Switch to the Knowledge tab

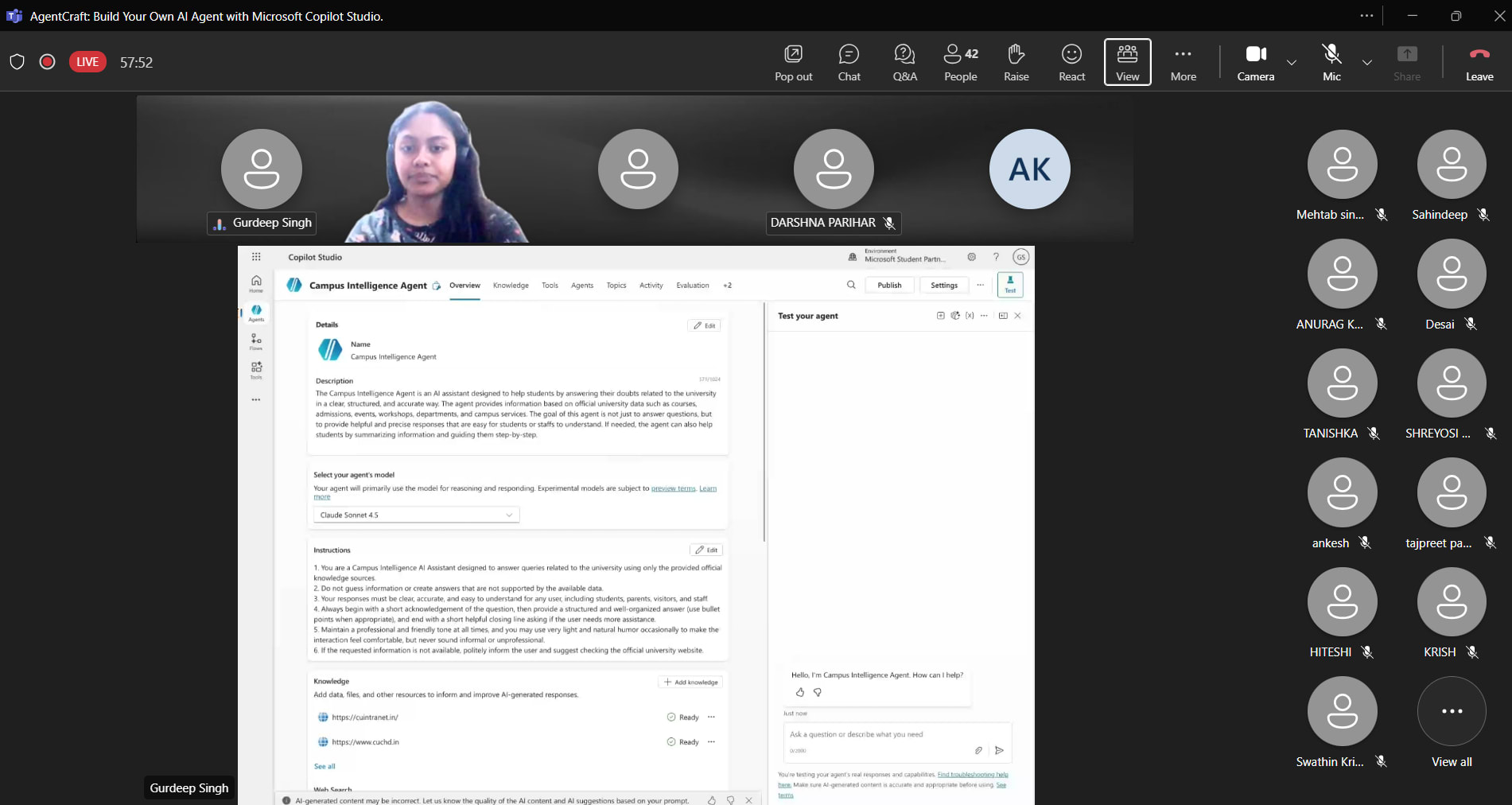[511, 286]
